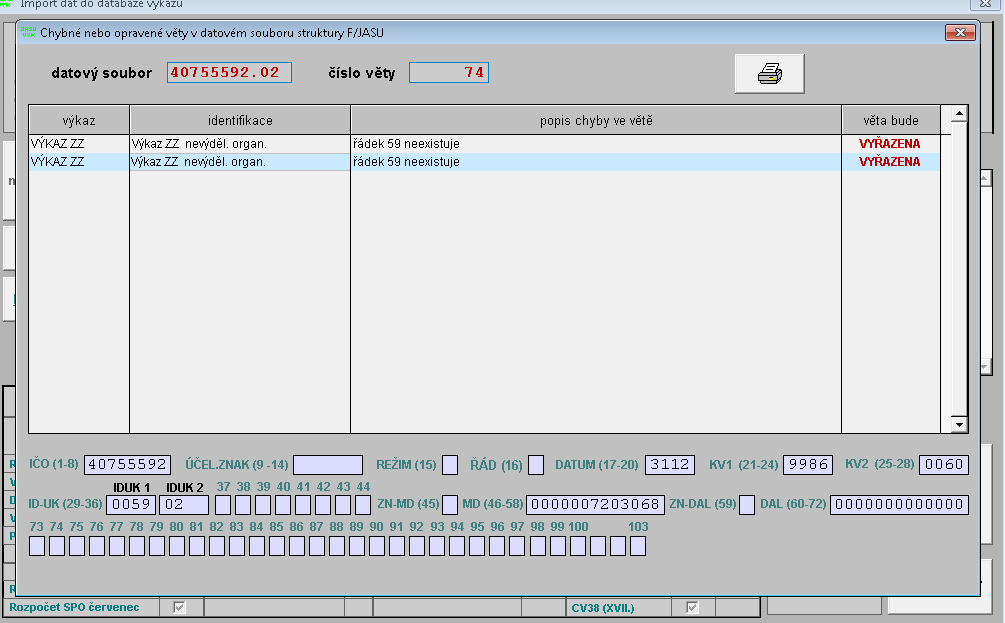Image resolution: width=1005 pixels, height=623 pixels.
Task: Click the JASU icon in dialog title
Action: pos(28,32)
